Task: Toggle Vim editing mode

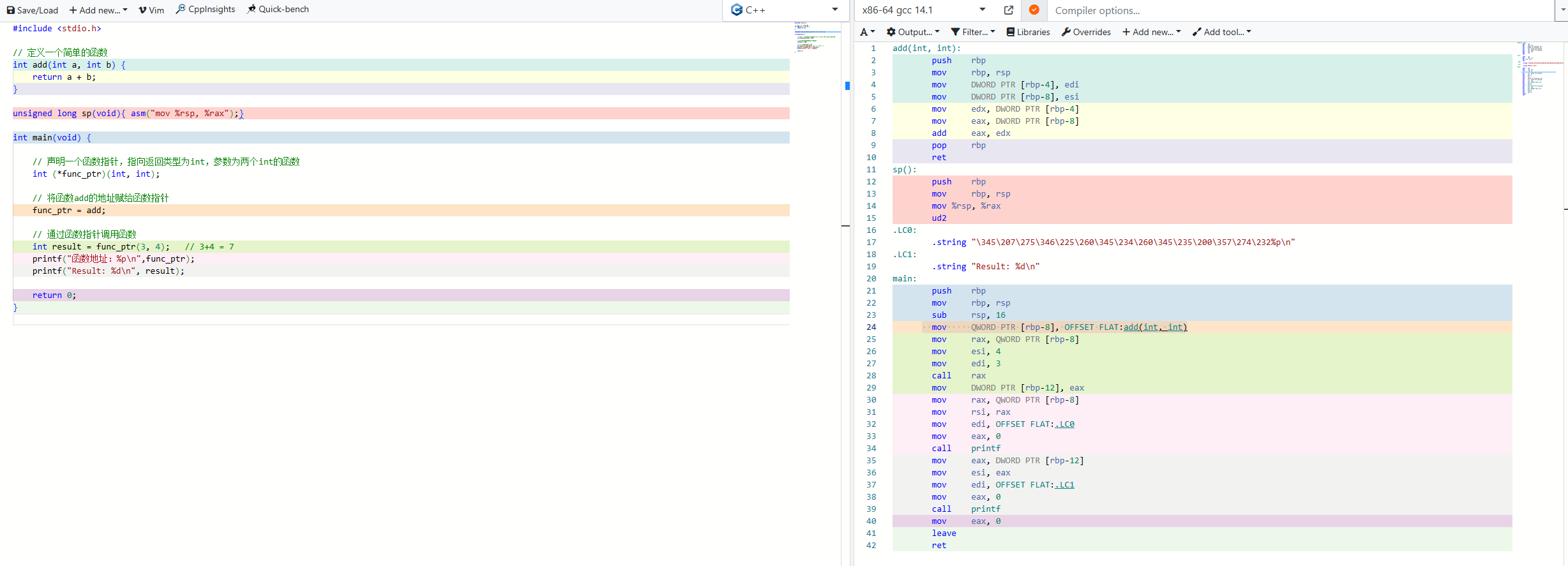Action: pyautogui.click(x=151, y=10)
